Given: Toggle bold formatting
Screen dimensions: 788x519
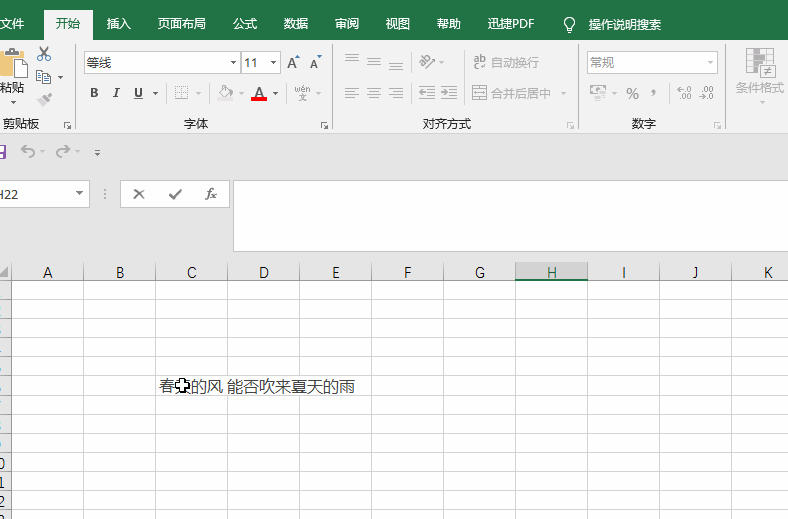Looking at the screenshot, I should point(94,93).
